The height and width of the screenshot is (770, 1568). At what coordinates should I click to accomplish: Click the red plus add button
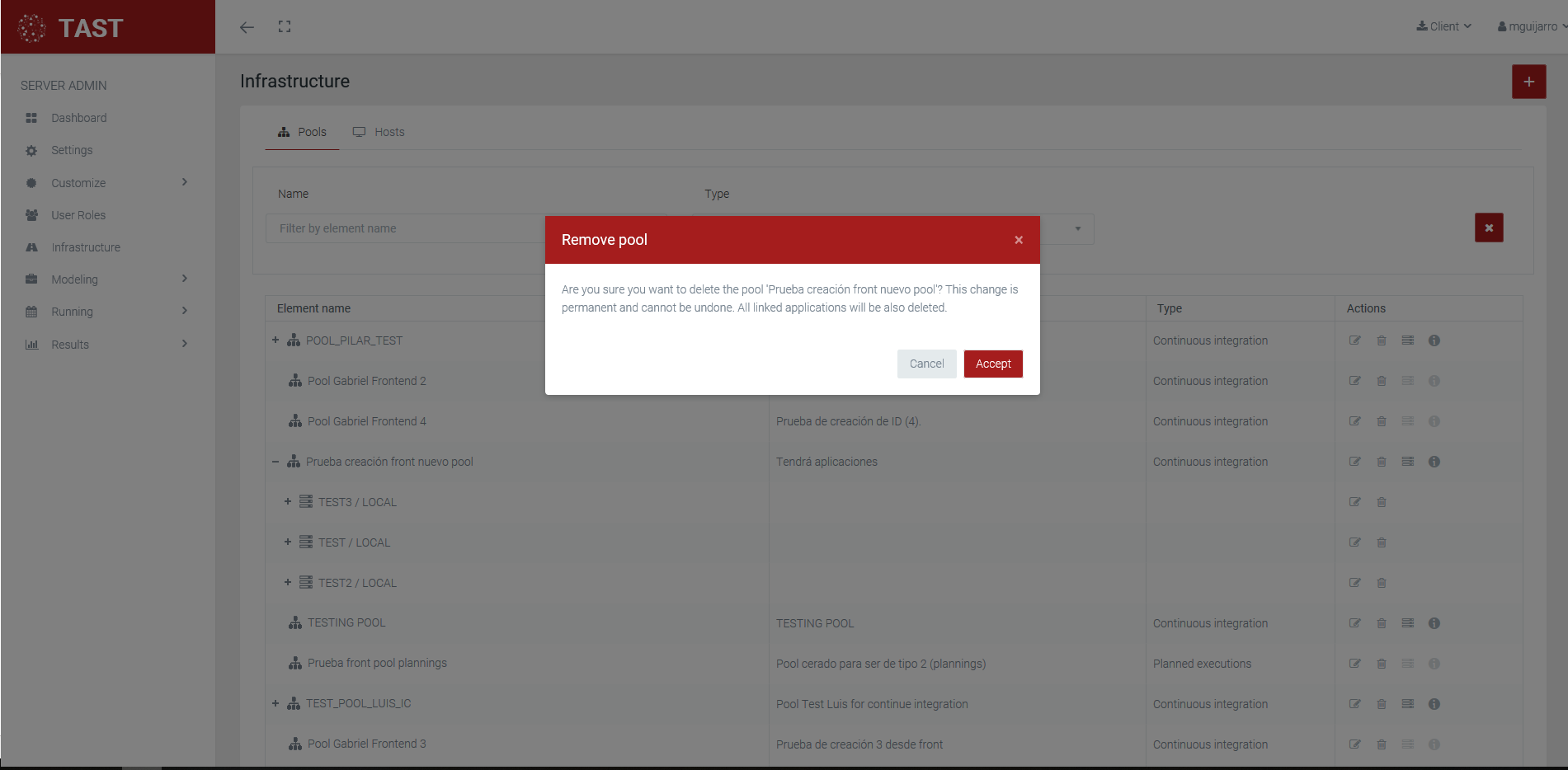(x=1528, y=82)
